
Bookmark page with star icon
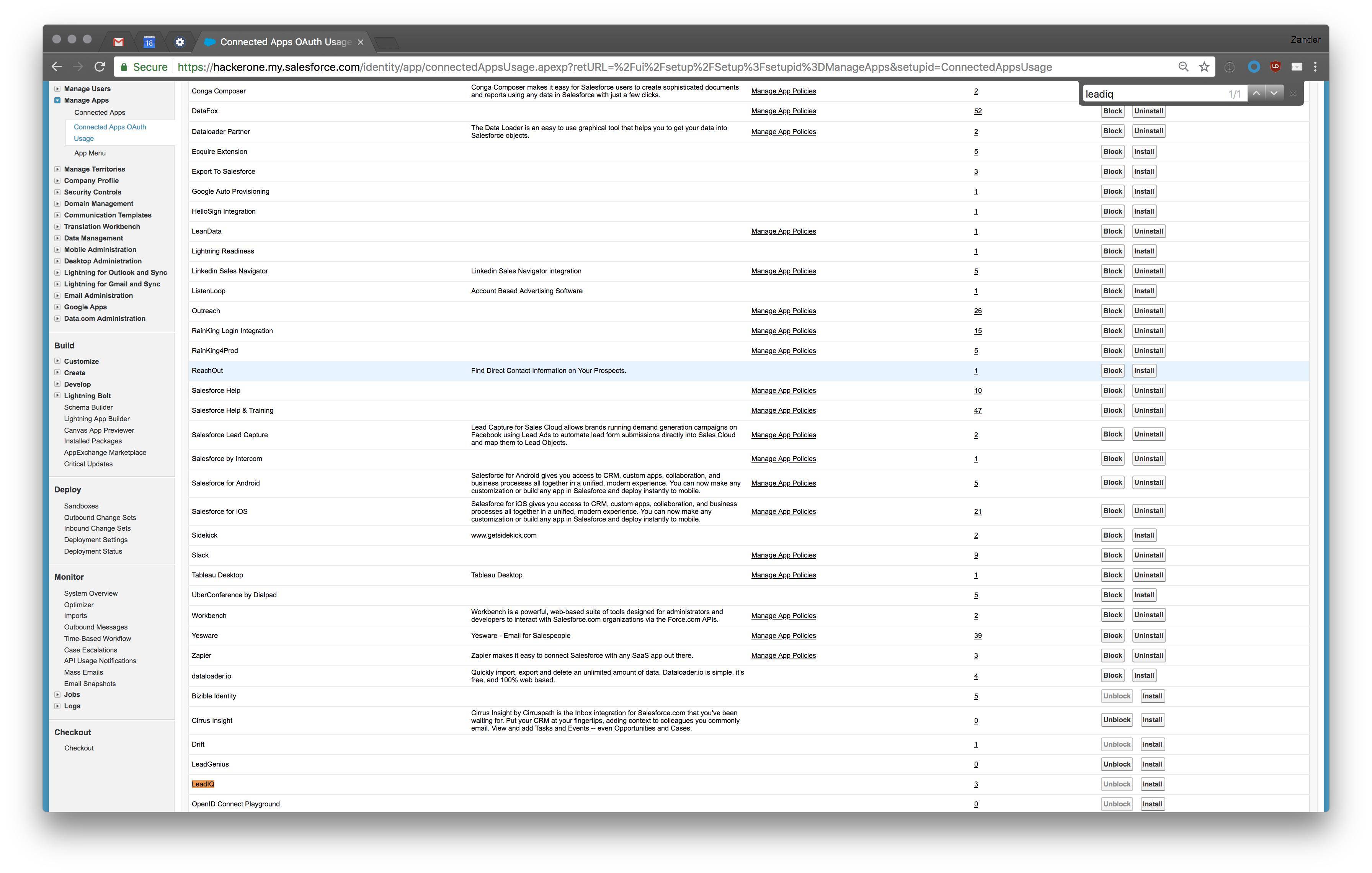click(1204, 67)
